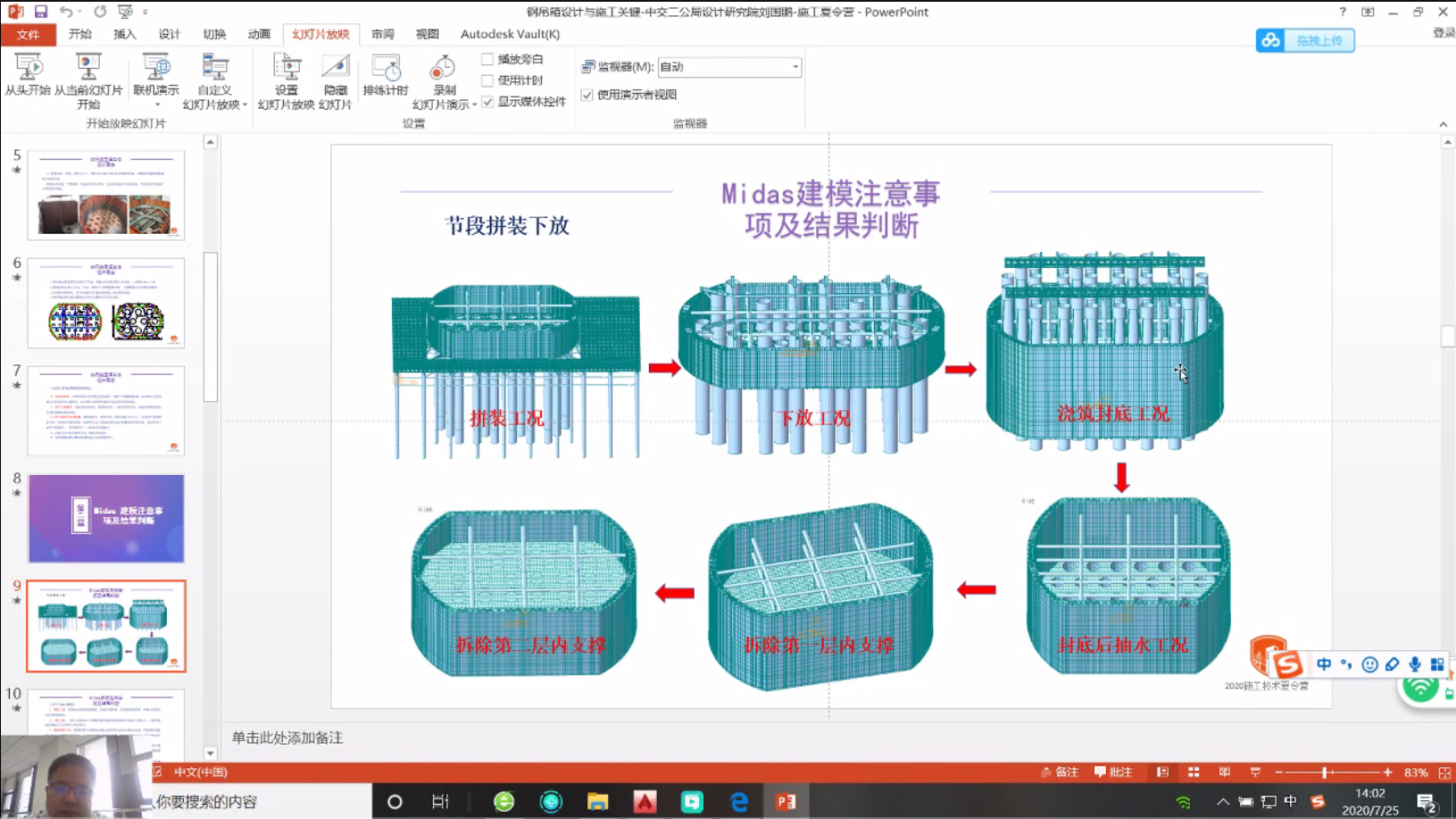Open the 切换 Transitions tab
The width and height of the screenshot is (1456, 819).
[214, 34]
